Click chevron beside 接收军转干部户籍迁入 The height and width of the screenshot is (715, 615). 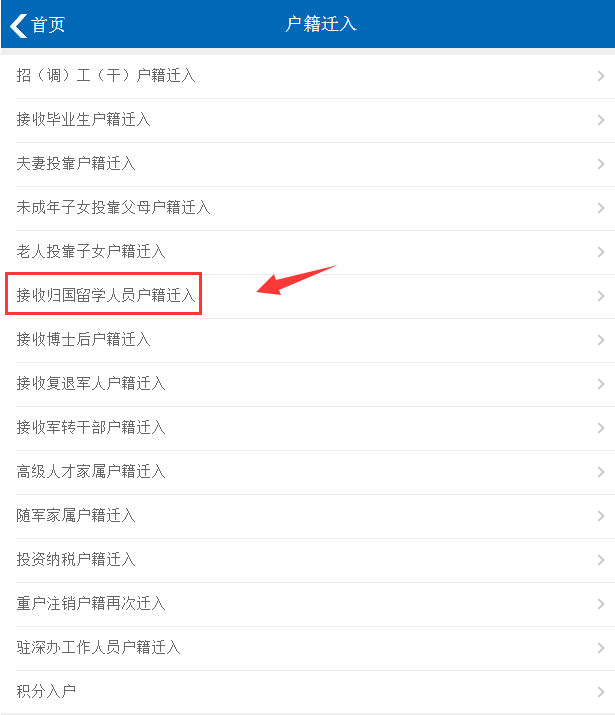click(601, 428)
